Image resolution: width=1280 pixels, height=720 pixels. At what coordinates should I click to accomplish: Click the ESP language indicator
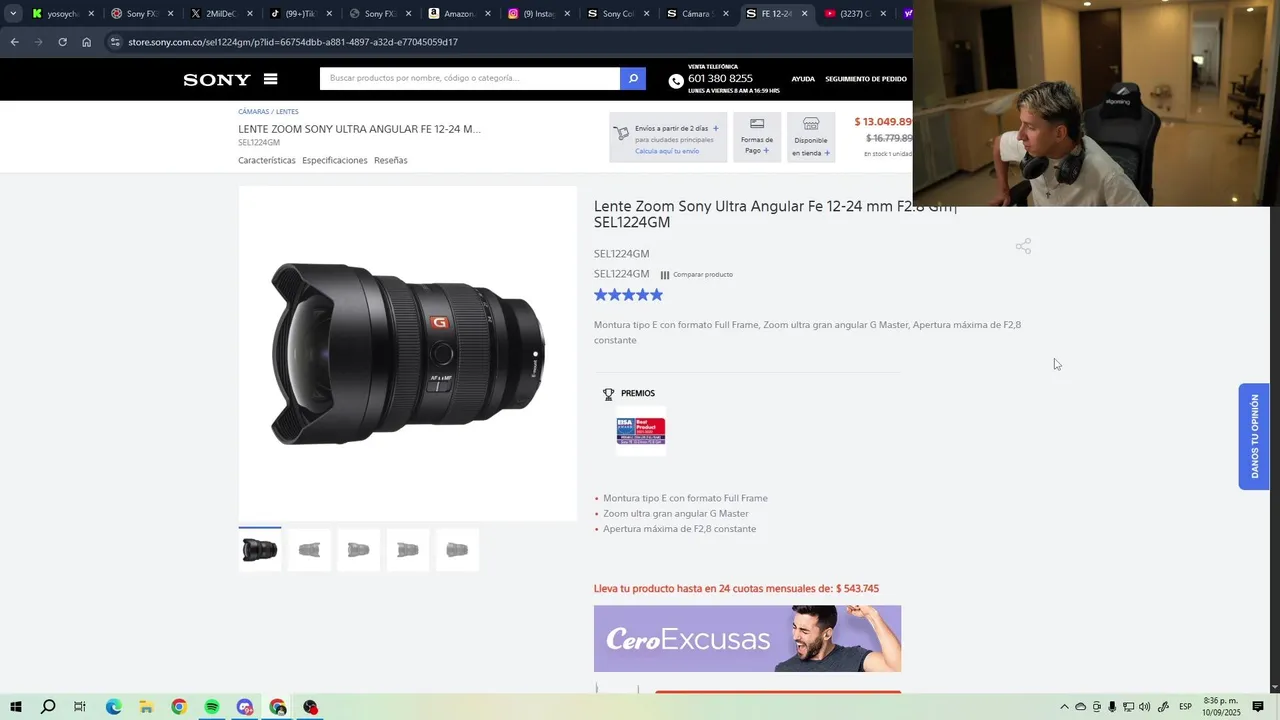click(x=1185, y=707)
